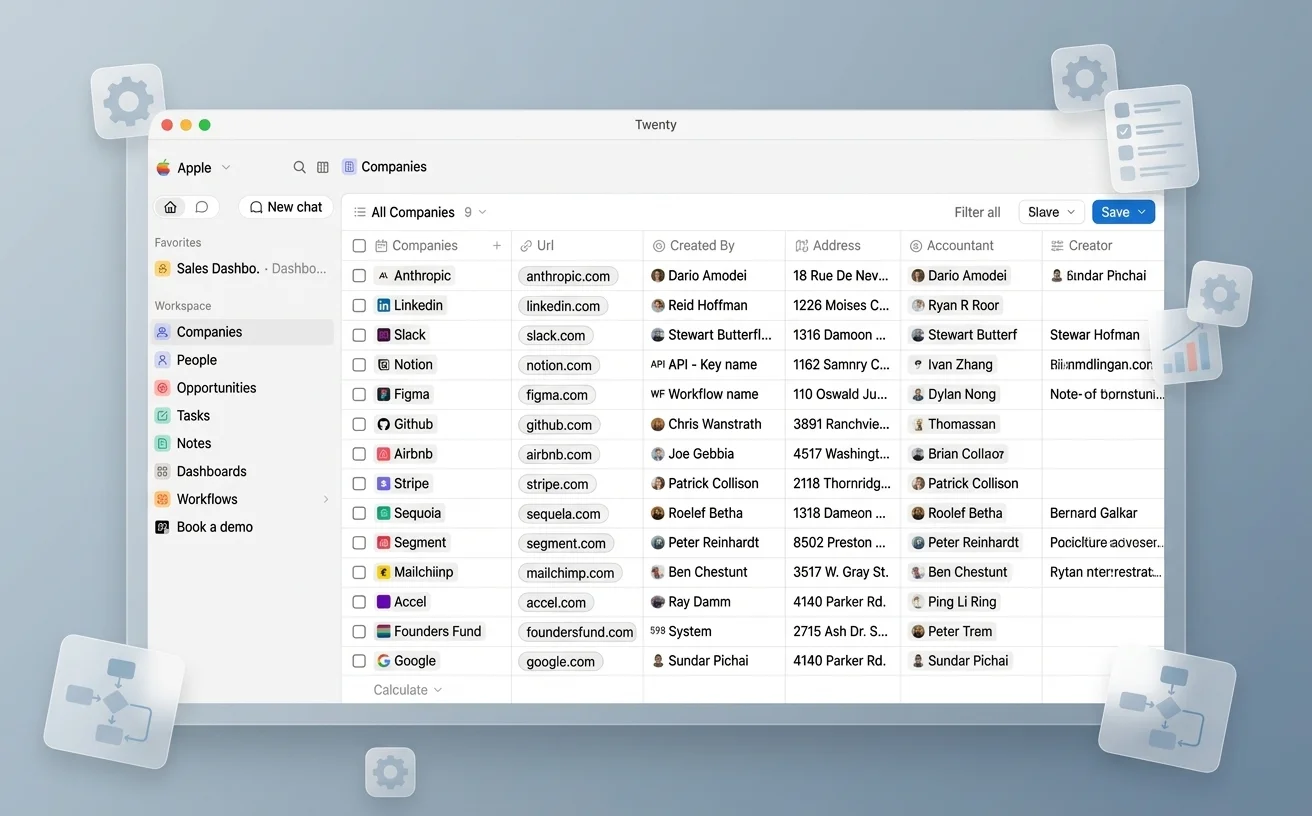Open the search icon in the top bar

pyautogui.click(x=299, y=167)
